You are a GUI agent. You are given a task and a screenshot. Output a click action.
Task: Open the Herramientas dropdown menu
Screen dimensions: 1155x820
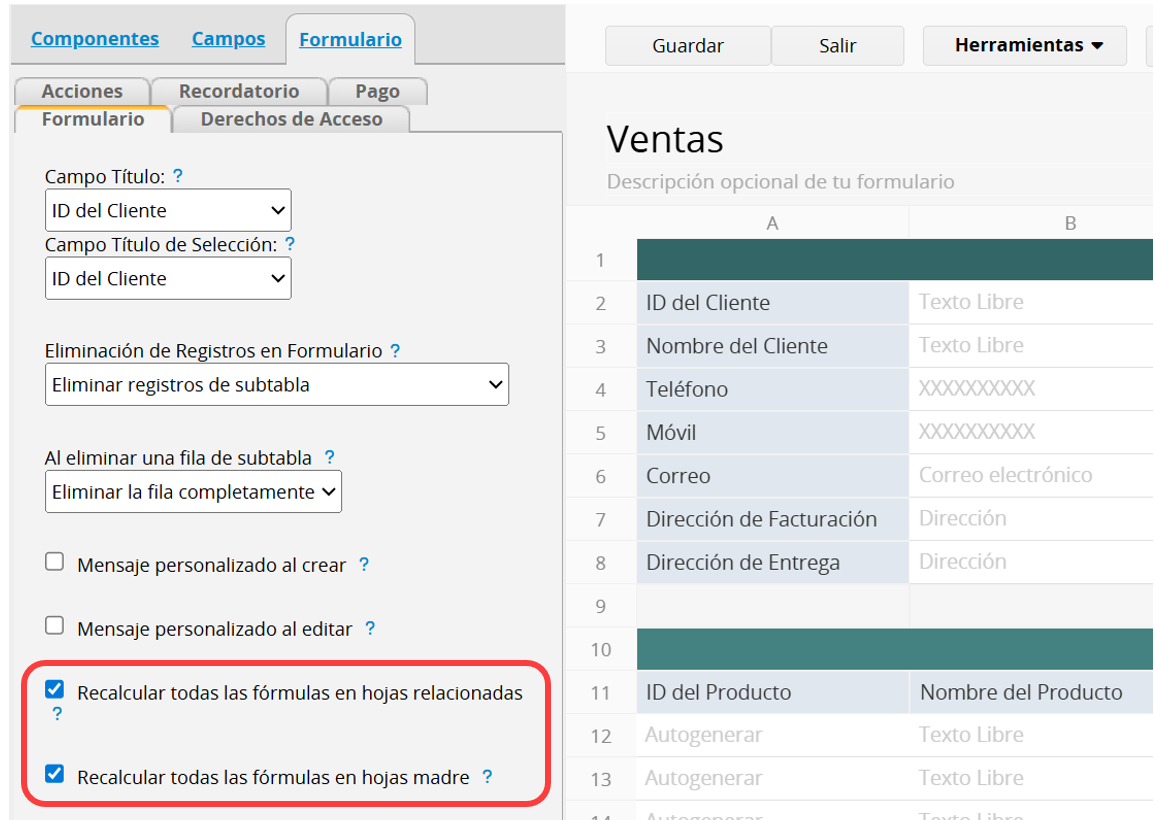(x=1025, y=46)
